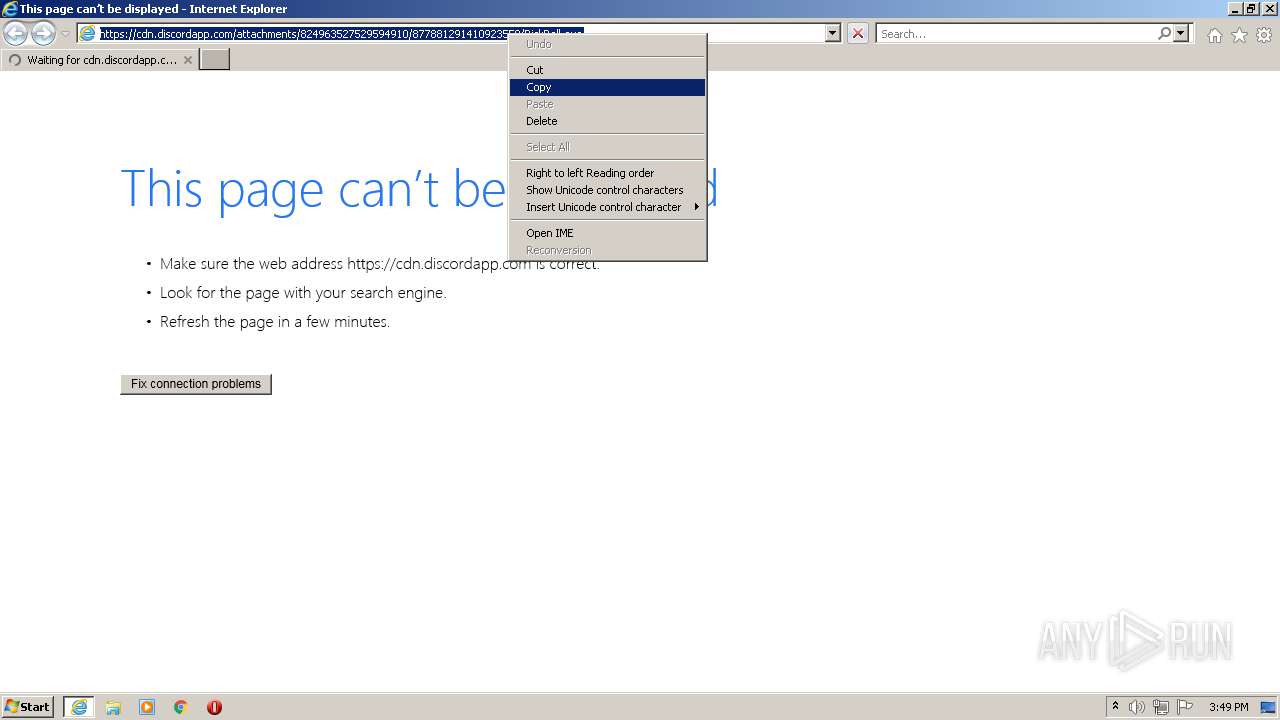The width and height of the screenshot is (1280, 720).
Task: Choose Delete from the context menu
Action: tap(607, 121)
